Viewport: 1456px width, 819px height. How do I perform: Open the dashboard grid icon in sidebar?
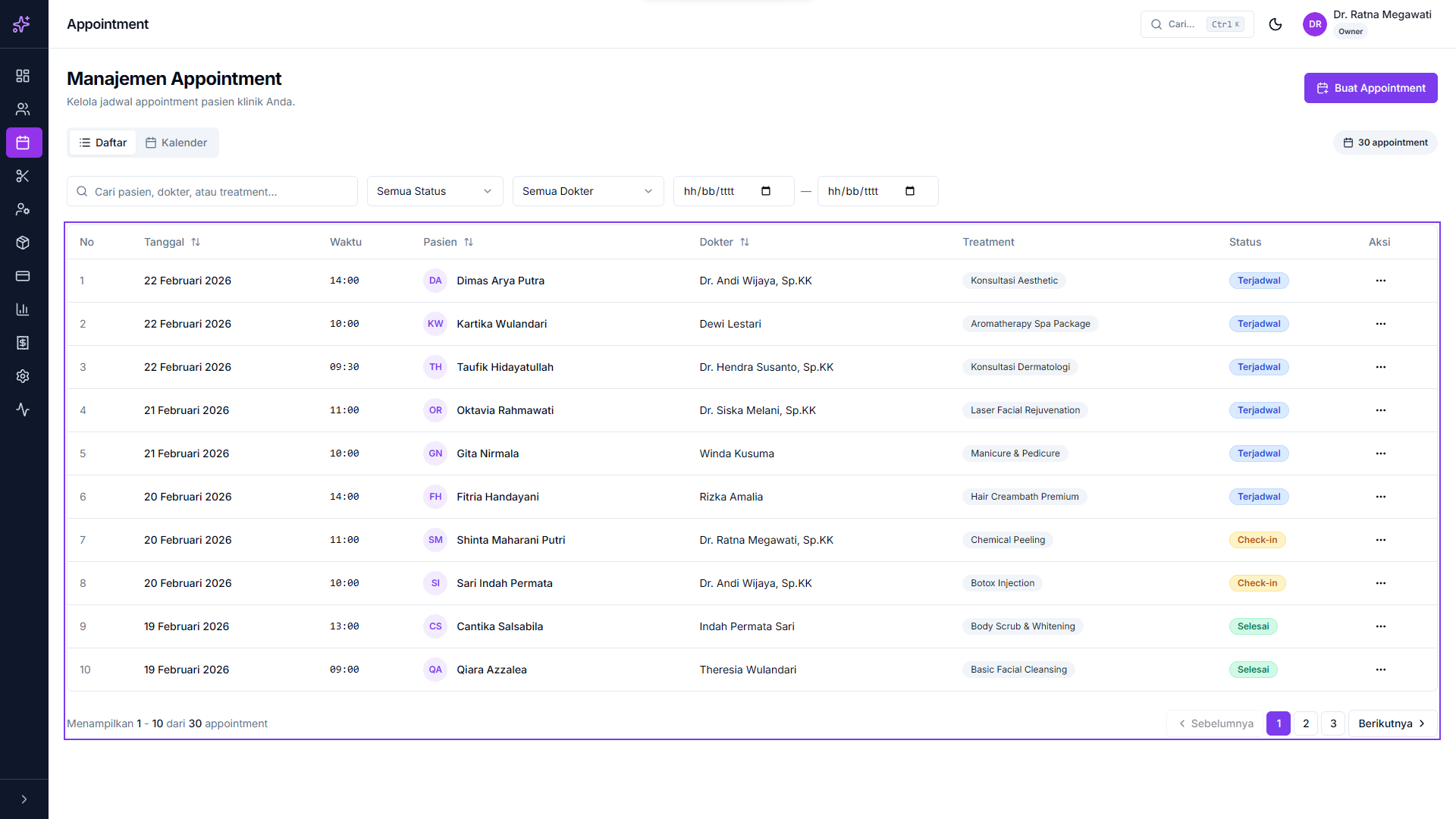[23, 76]
